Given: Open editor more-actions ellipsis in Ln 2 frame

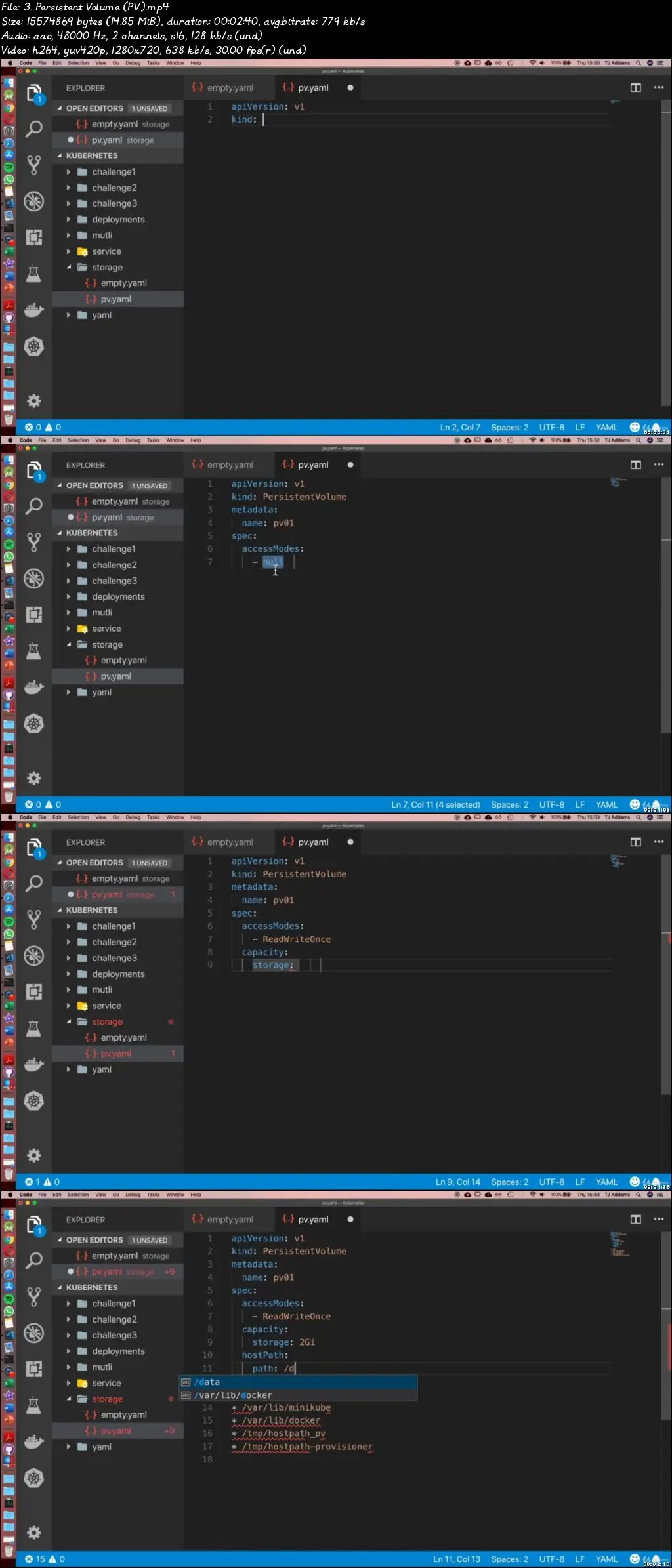Looking at the screenshot, I should click(x=659, y=87).
